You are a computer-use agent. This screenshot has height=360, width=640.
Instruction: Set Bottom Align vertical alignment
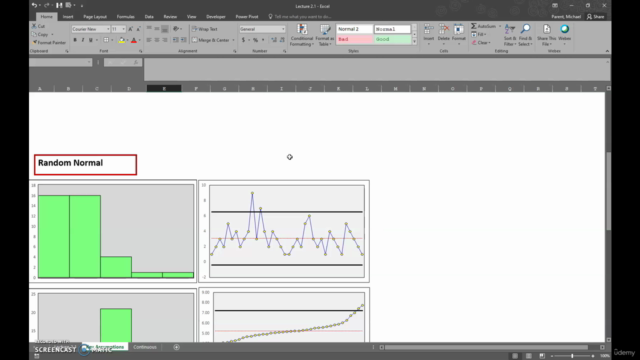click(x=165, y=29)
